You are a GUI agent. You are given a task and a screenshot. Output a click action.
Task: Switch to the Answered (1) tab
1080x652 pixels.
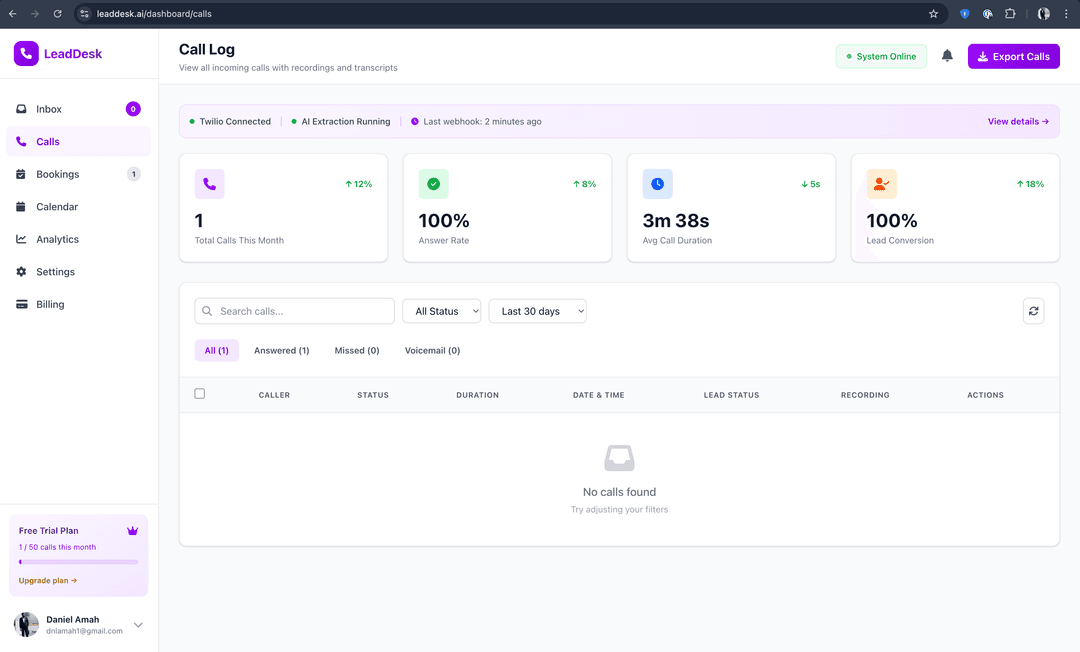[281, 351]
